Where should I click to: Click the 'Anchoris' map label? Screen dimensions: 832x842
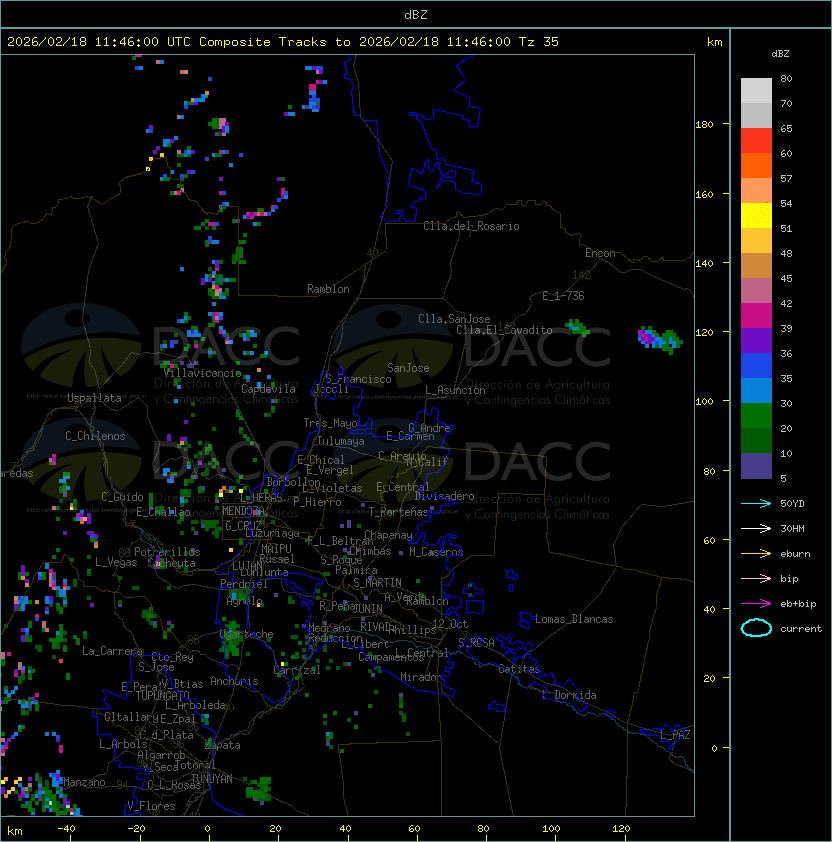click(234, 681)
